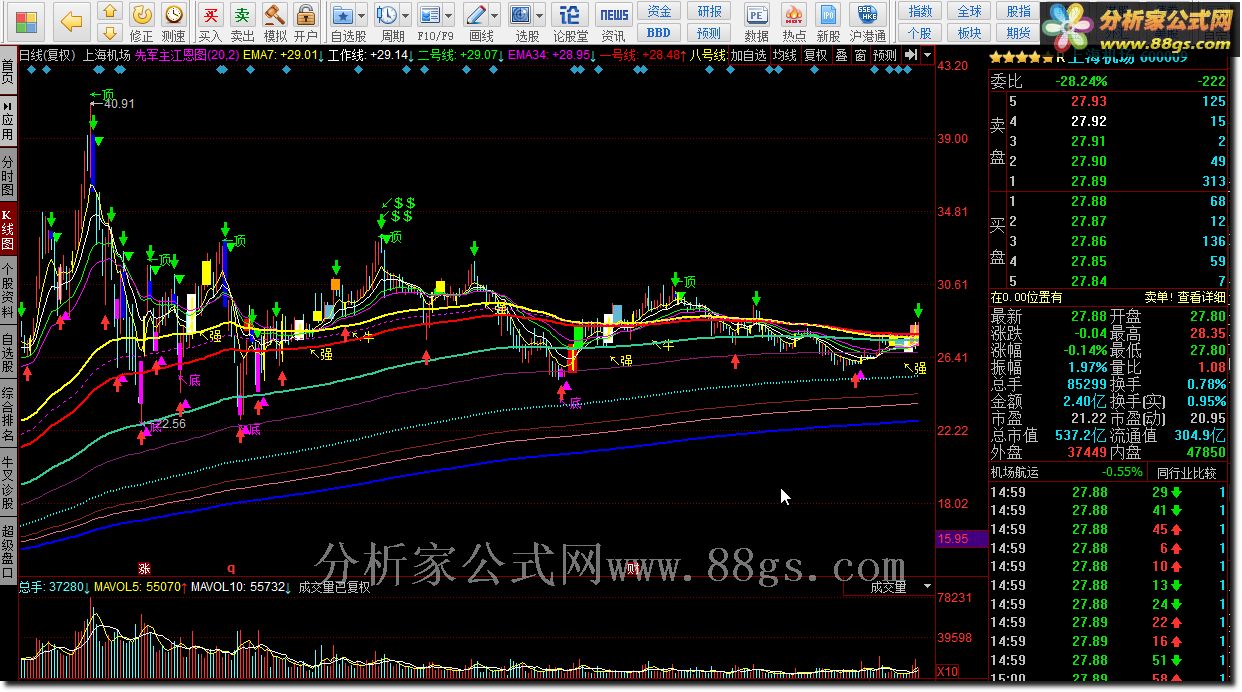Click the up arrow page icon
The image size is (1242, 692).
coord(111,12)
